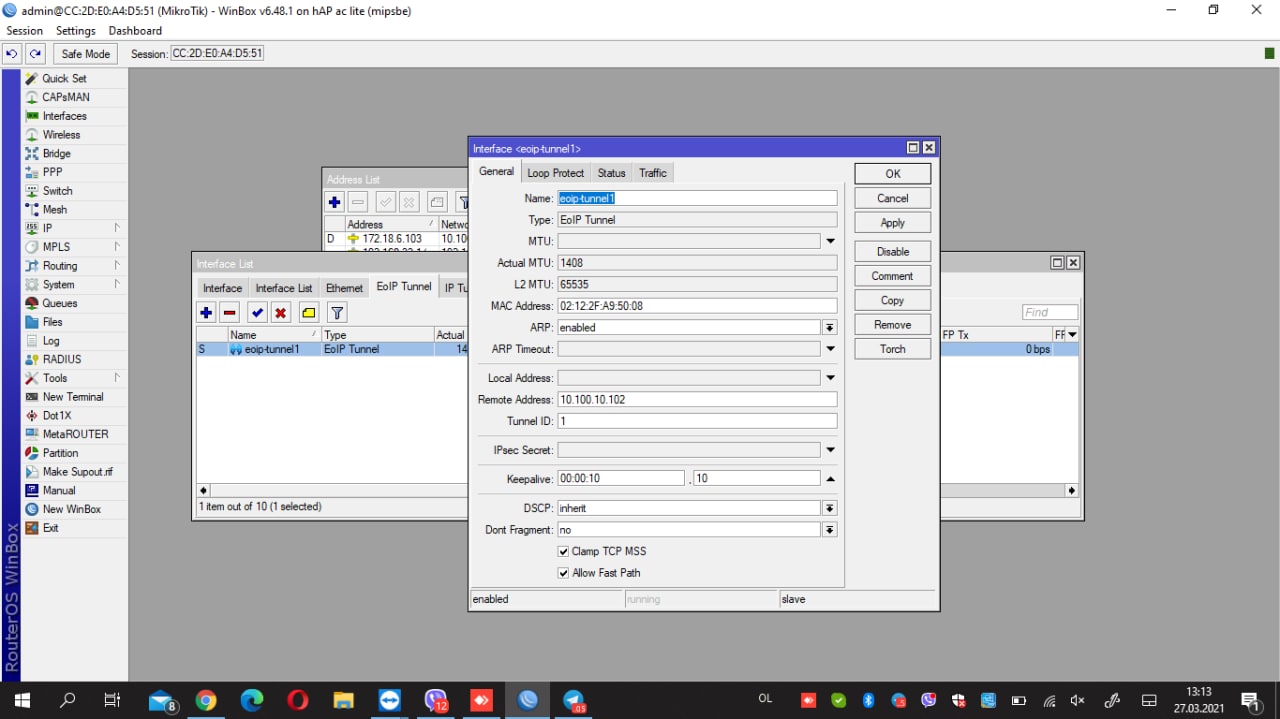Image resolution: width=1280 pixels, height=719 pixels.
Task: Expand ARP Timeout field arrow
Action: 830,349
